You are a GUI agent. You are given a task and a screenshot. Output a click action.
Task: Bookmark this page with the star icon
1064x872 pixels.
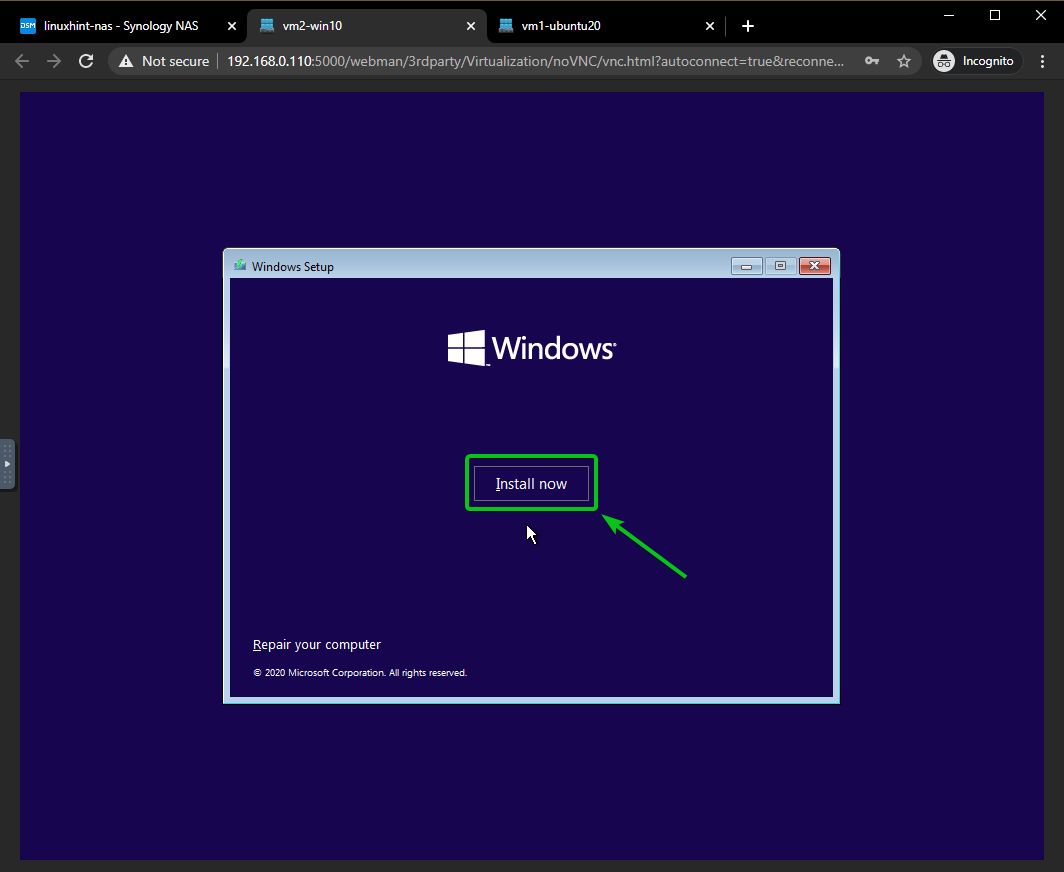(904, 61)
